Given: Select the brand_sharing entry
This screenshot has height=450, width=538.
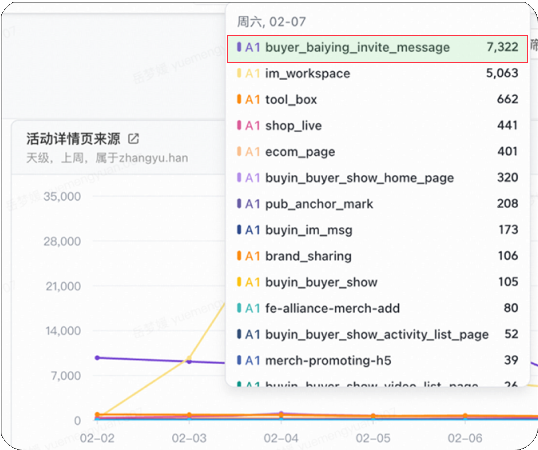Looking at the screenshot, I should coord(377,256).
